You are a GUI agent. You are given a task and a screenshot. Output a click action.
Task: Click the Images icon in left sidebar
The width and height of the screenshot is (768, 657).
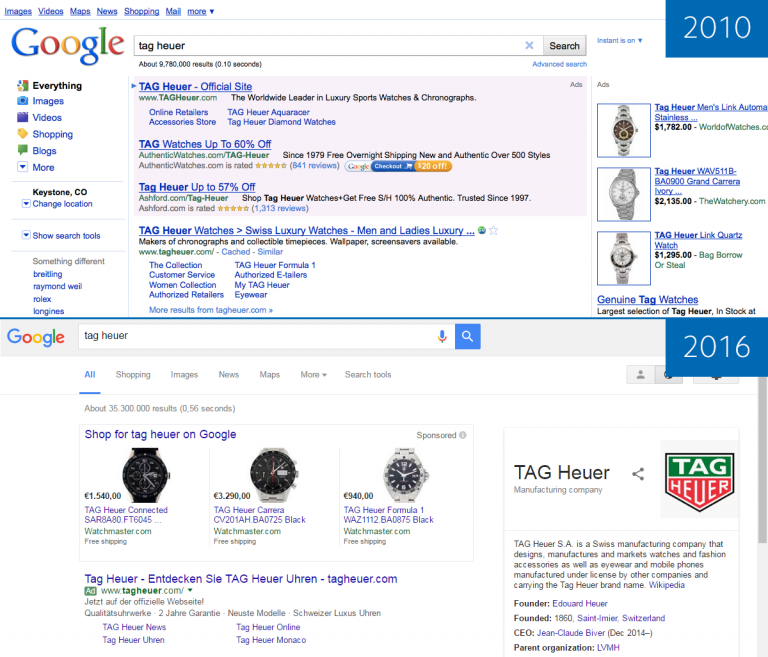[x=23, y=101]
